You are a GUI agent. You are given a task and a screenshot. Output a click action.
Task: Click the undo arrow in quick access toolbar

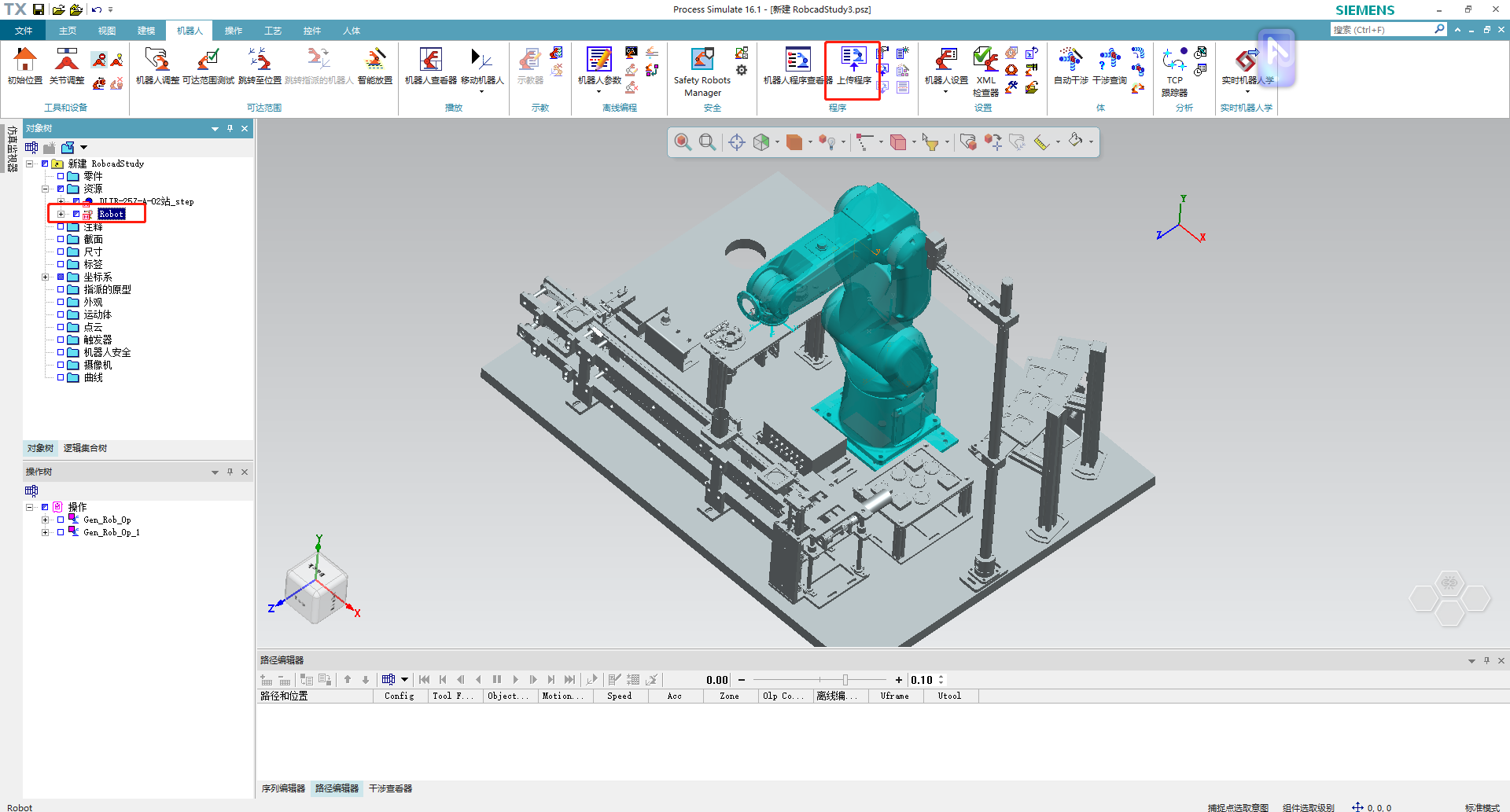tap(96, 9)
